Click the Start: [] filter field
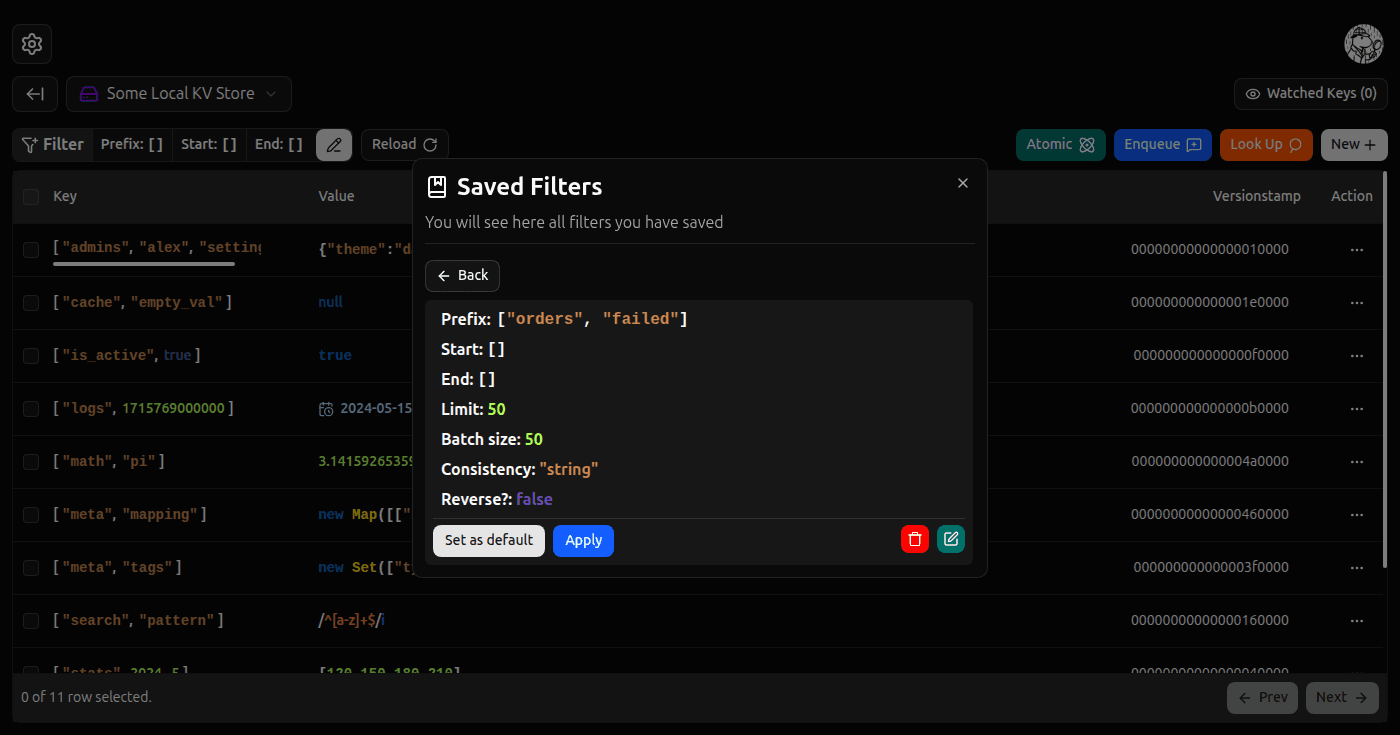1400x735 pixels. pos(209,145)
